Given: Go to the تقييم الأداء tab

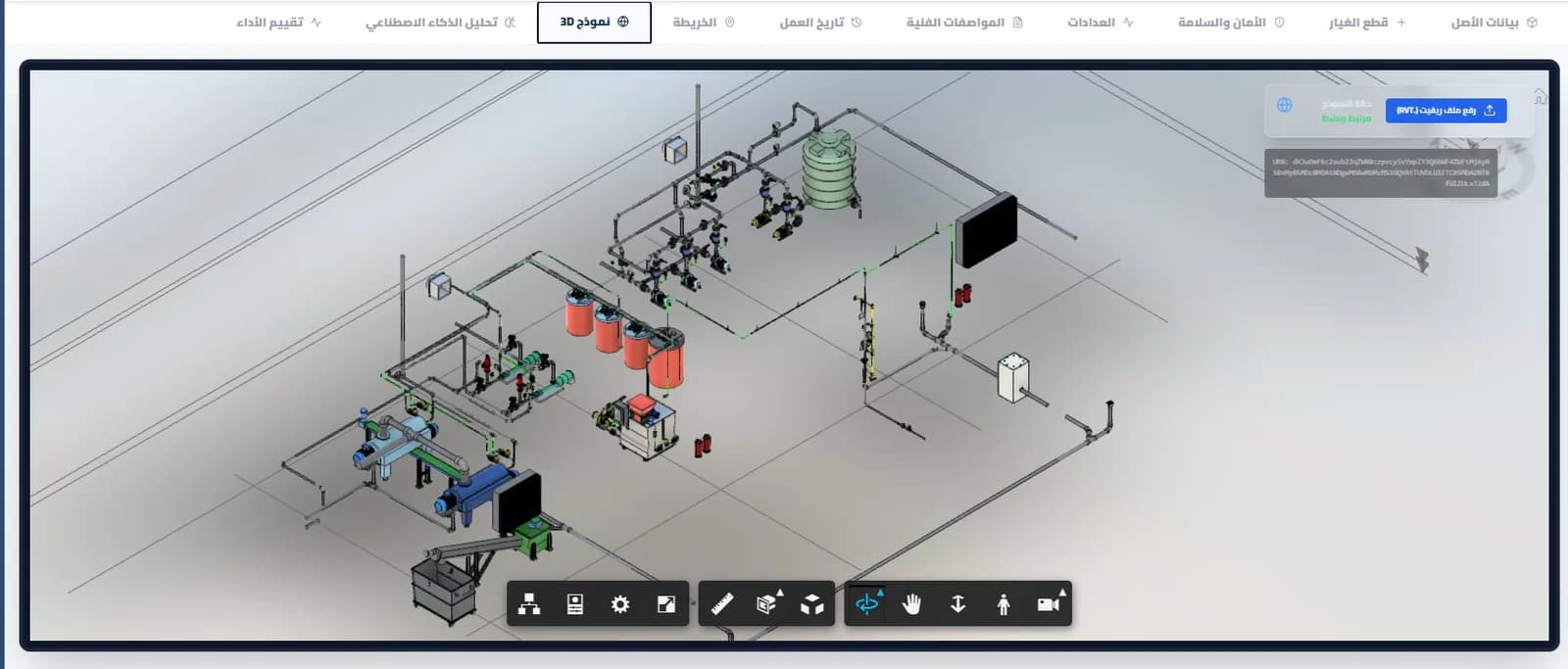Looking at the screenshot, I should (x=278, y=23).
